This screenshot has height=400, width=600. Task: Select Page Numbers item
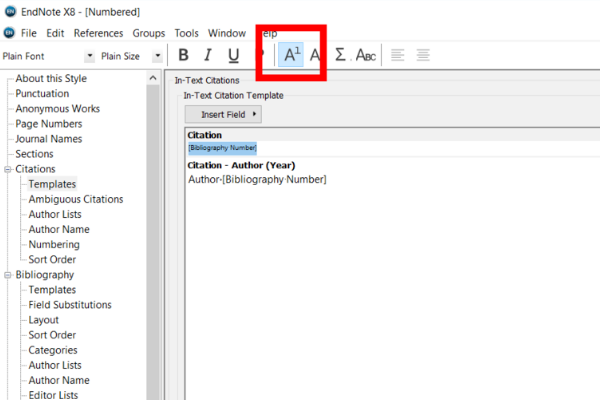(49, 124)
